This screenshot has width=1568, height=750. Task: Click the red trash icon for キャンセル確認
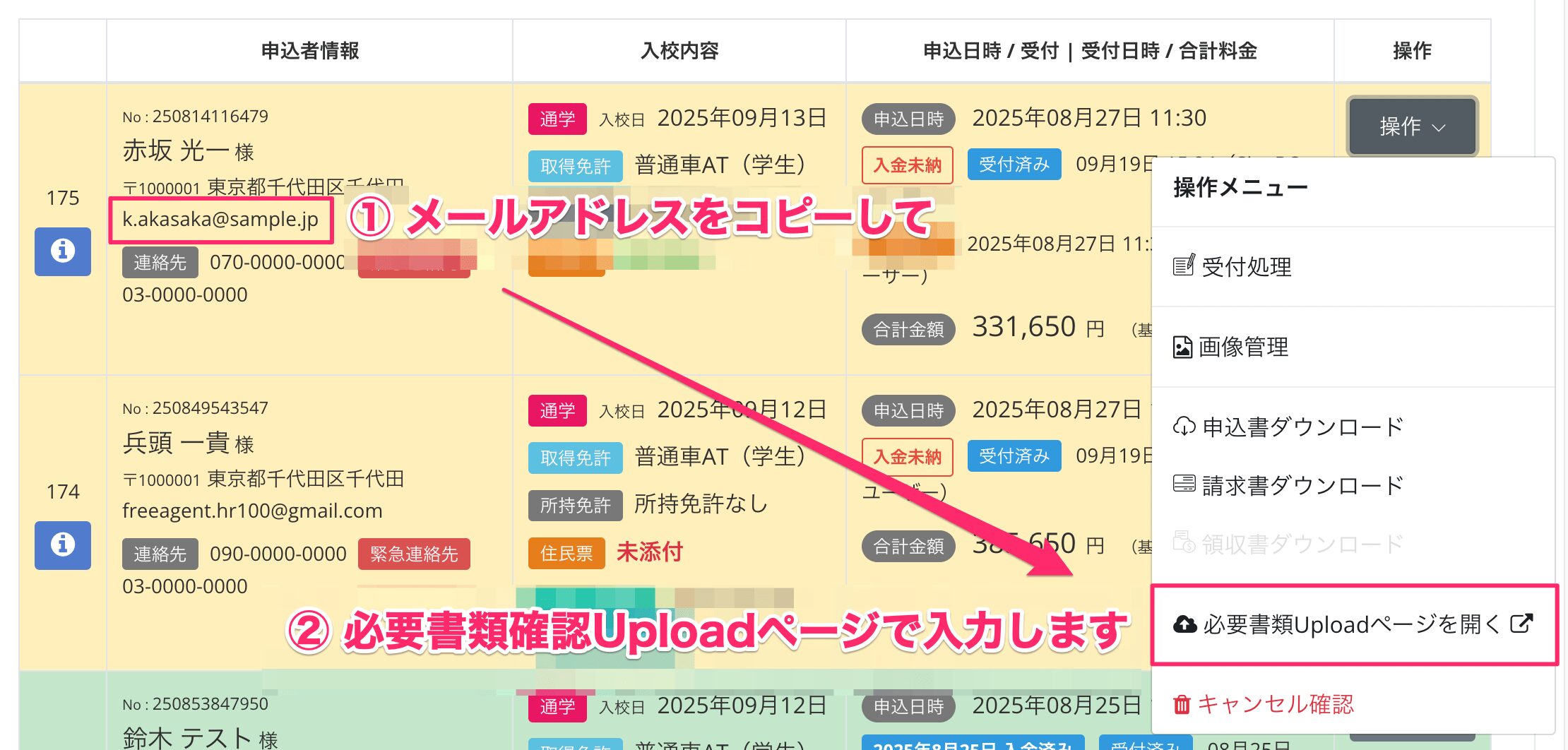click(1182, 704)
